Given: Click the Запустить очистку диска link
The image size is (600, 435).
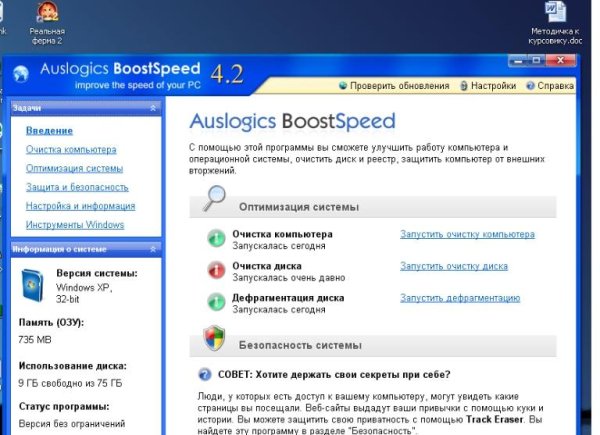Looking at the screenshot, I should click(454, 266).
